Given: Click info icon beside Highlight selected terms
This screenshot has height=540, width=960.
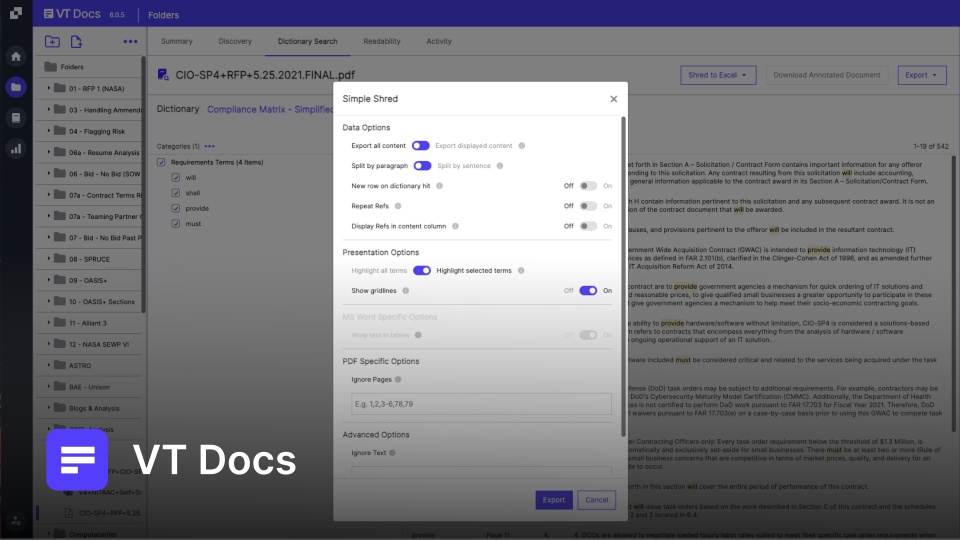Looking at the screenshot, I should pos(521,271).
